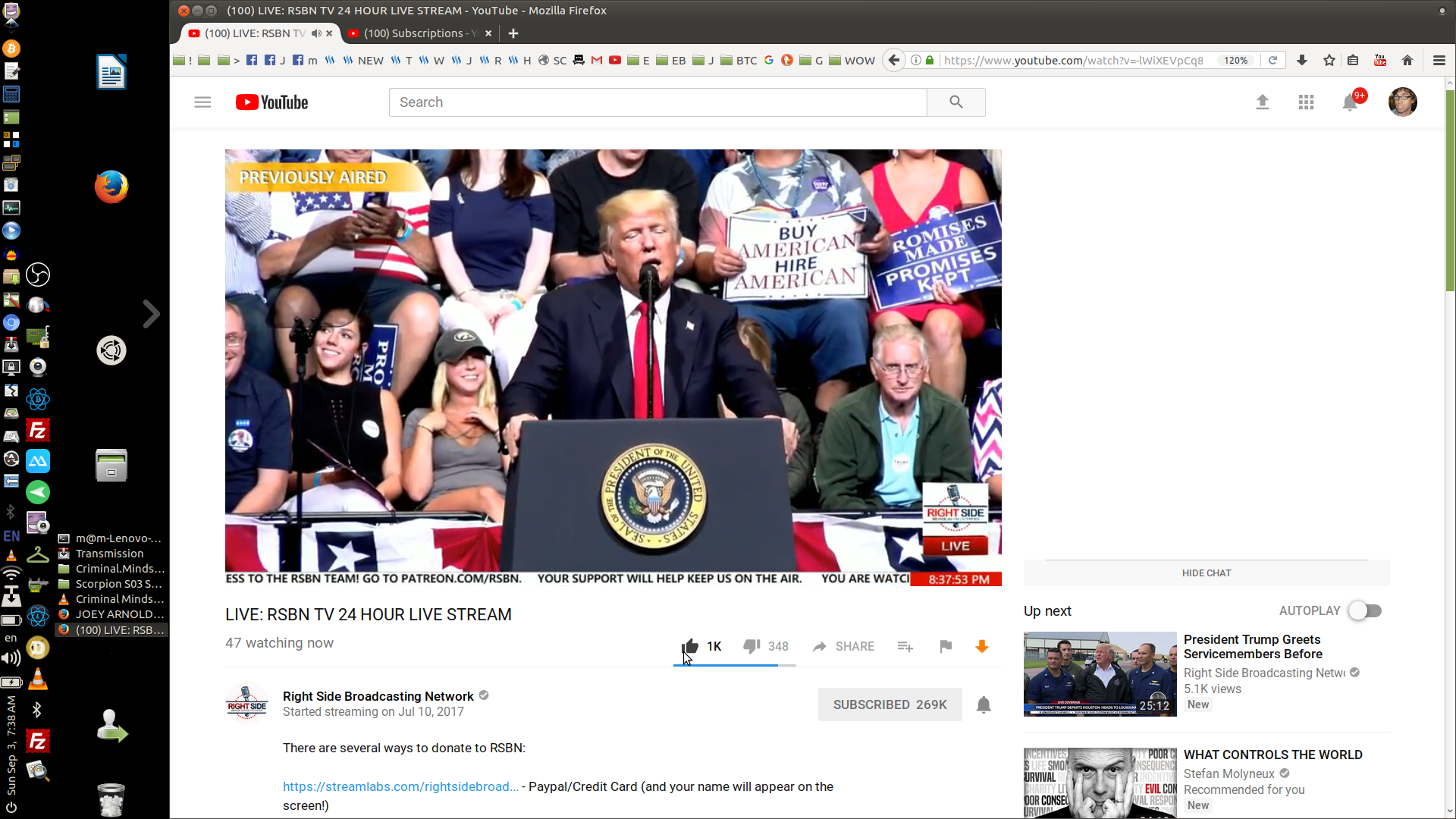This screenshot has height=819, width=1456.
Task: Open the YouTube hamburger guide menu
Action: 202,102
